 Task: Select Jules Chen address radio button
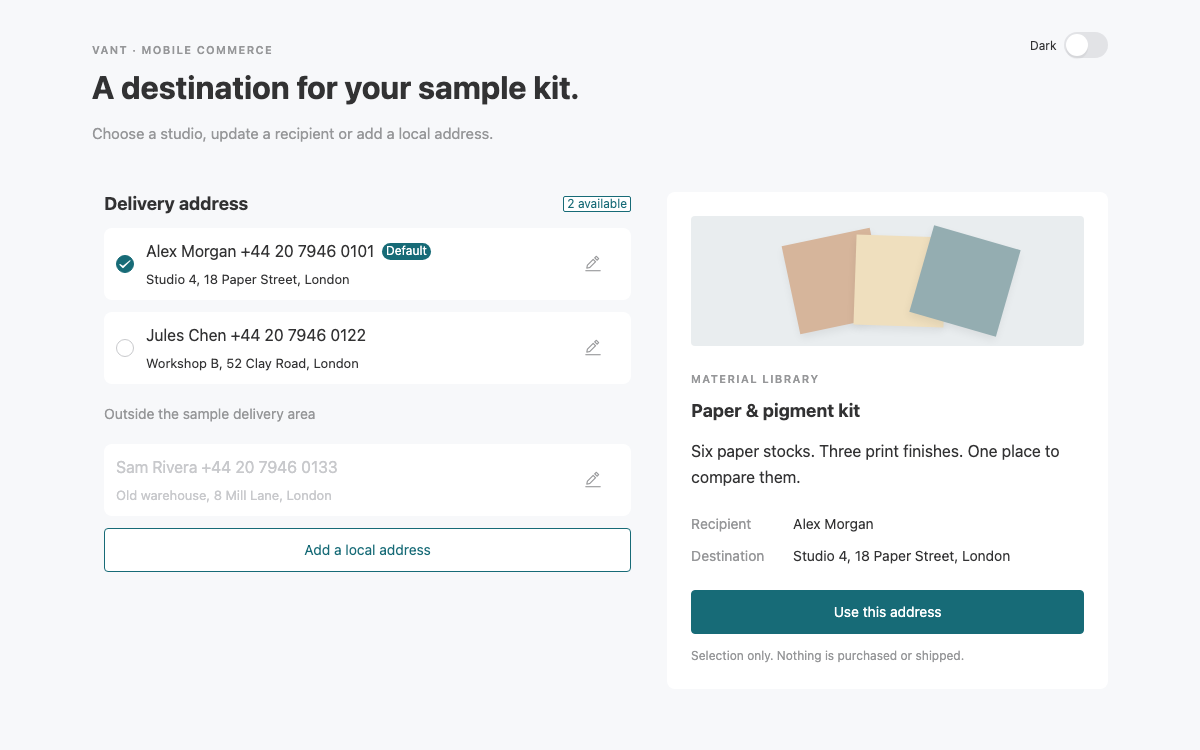click(x=125, y=348)
